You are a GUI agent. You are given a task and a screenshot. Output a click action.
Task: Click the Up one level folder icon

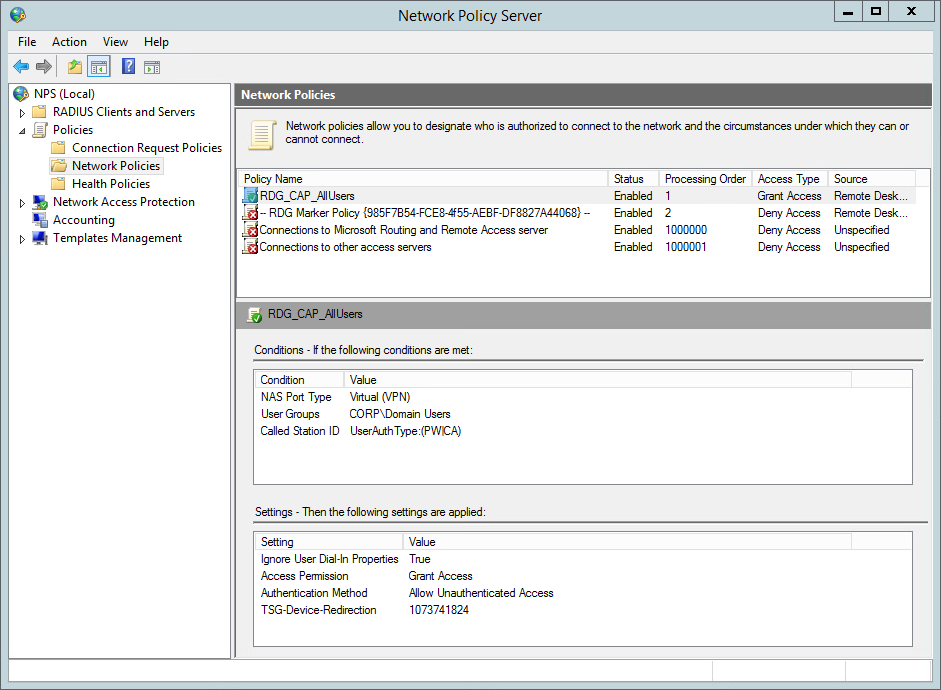point(74,67)
